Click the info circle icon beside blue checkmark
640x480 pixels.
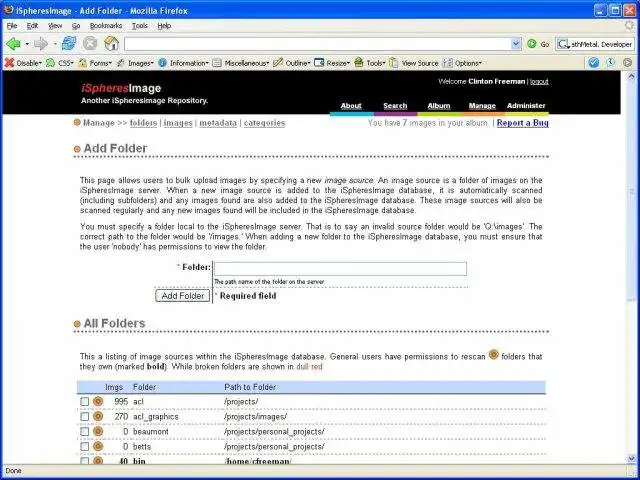coord(610,63)
